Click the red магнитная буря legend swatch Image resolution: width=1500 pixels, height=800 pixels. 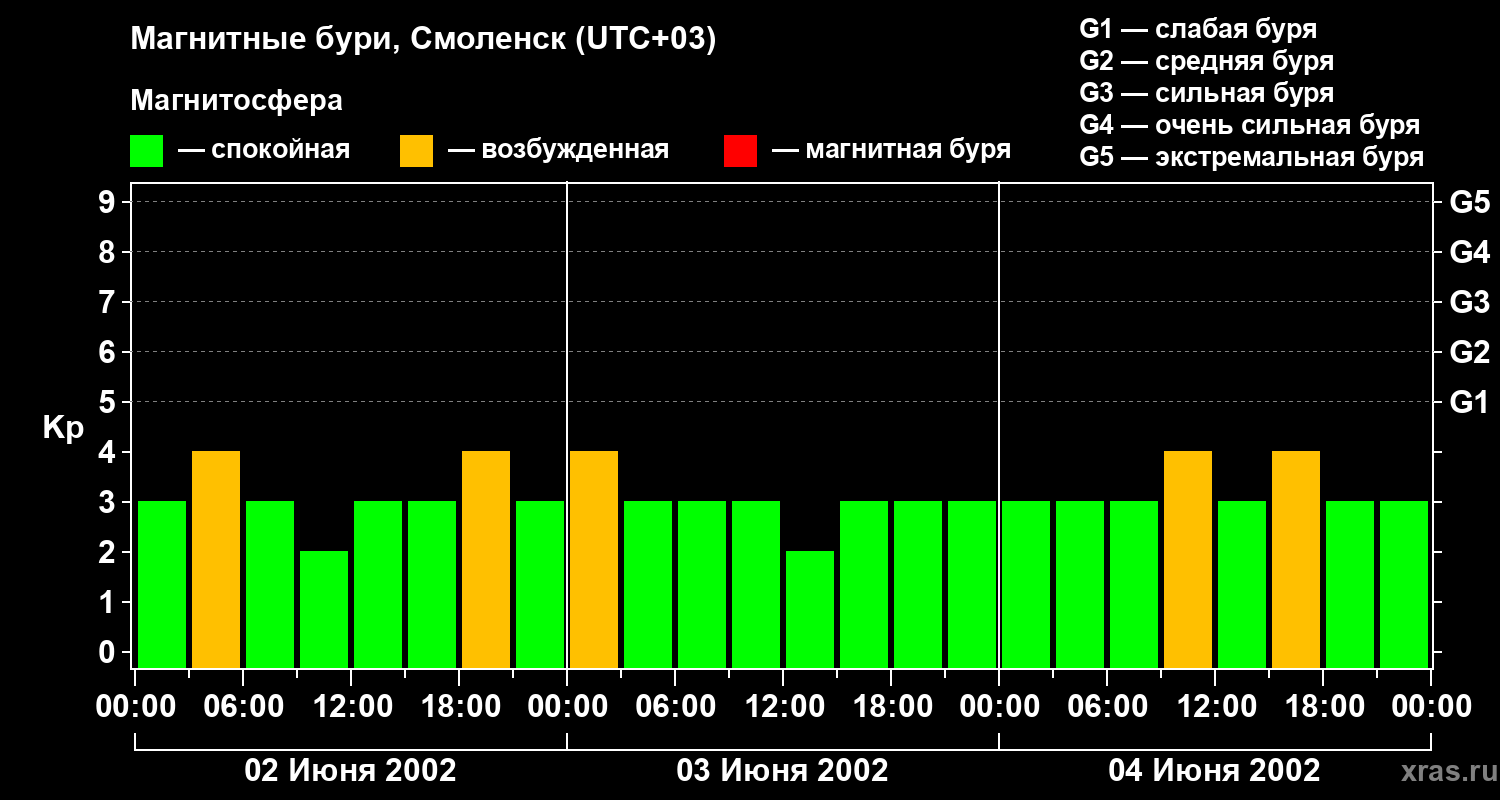click(740, 151)
